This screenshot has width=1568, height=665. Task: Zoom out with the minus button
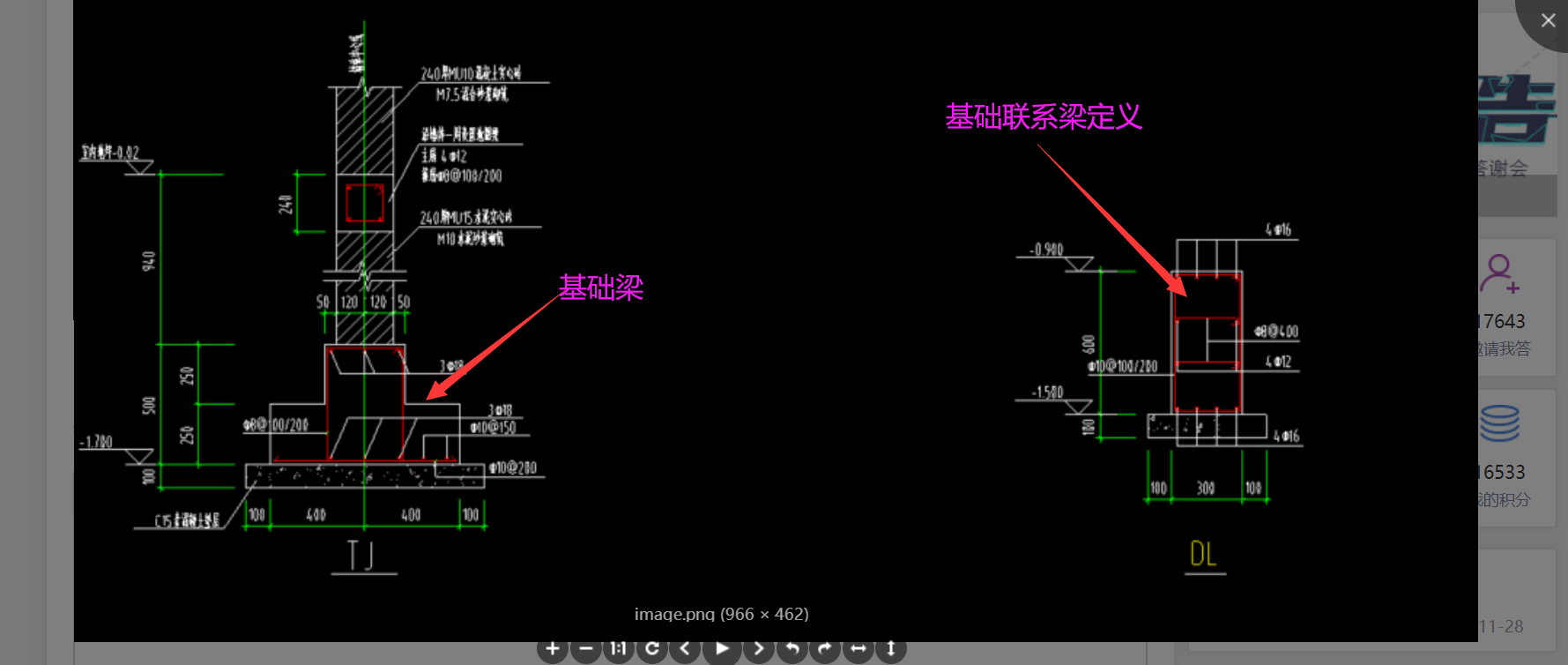tap(586, 649)
